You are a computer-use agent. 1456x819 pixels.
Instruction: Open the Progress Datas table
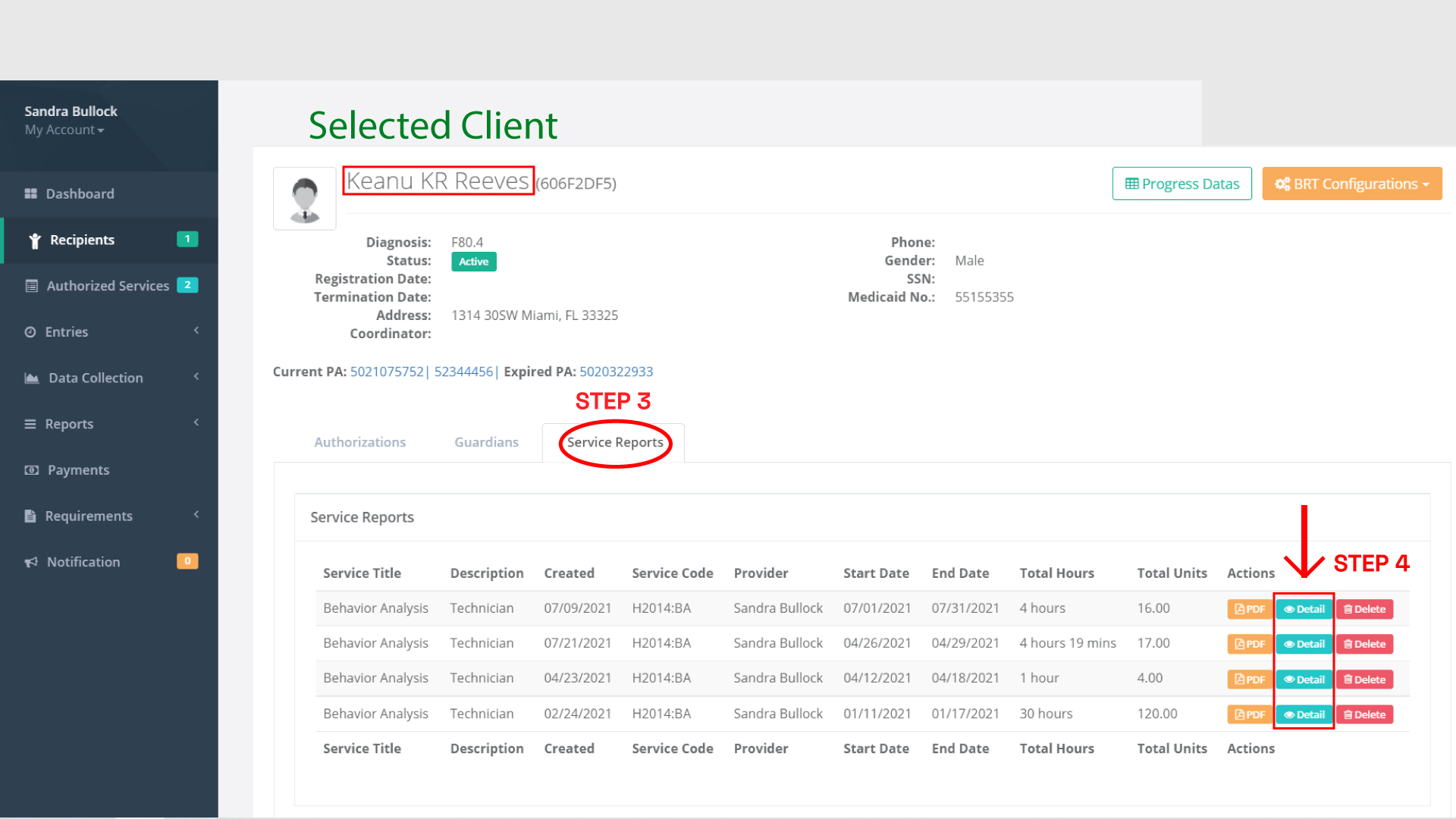pyautogui.click(x=1181, y=183)
